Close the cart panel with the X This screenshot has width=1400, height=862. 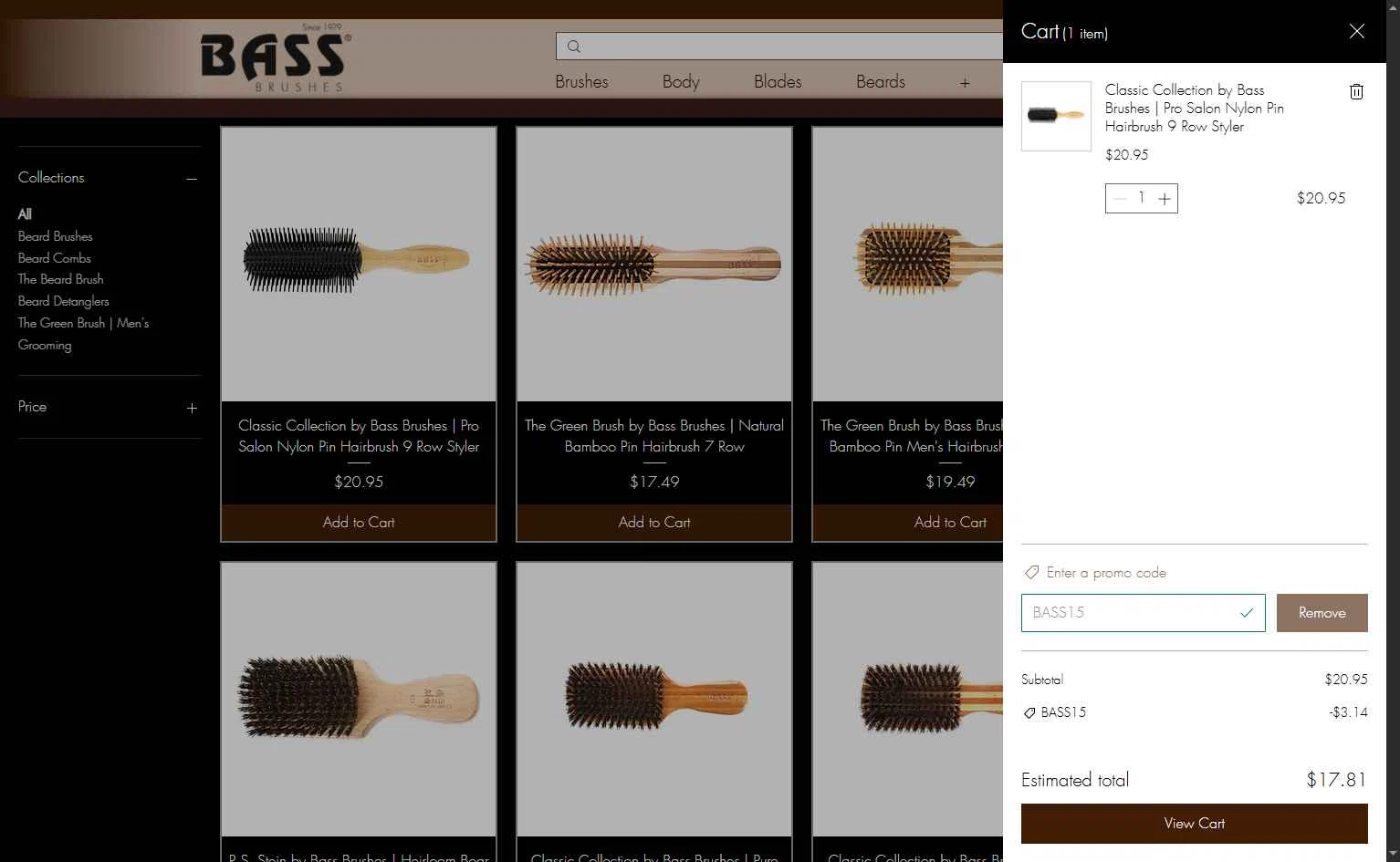coord(1357,32)
